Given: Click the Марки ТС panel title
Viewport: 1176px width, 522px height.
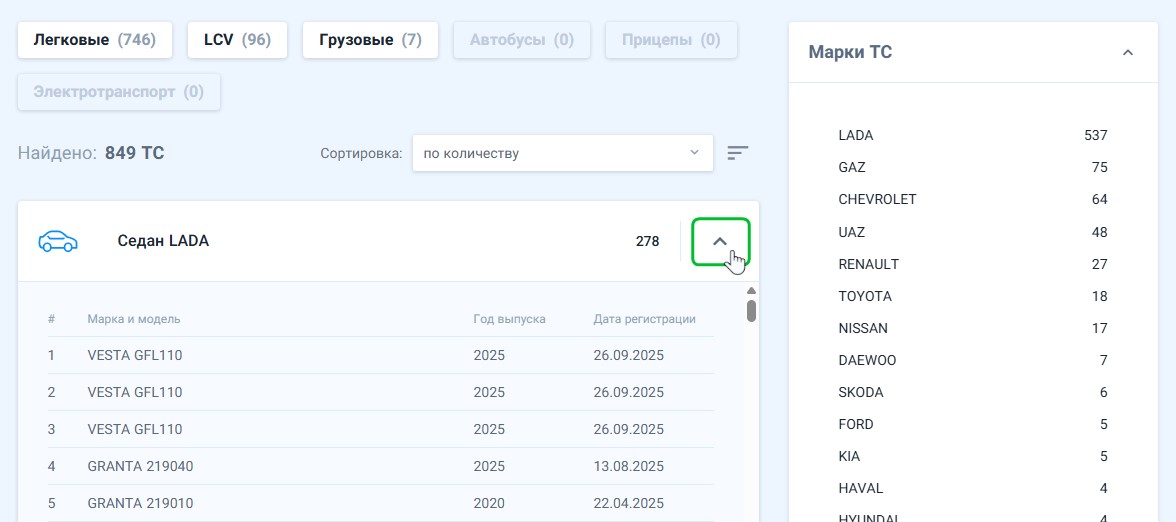Looking at the screenshot, I should click(x=850, y=52).
